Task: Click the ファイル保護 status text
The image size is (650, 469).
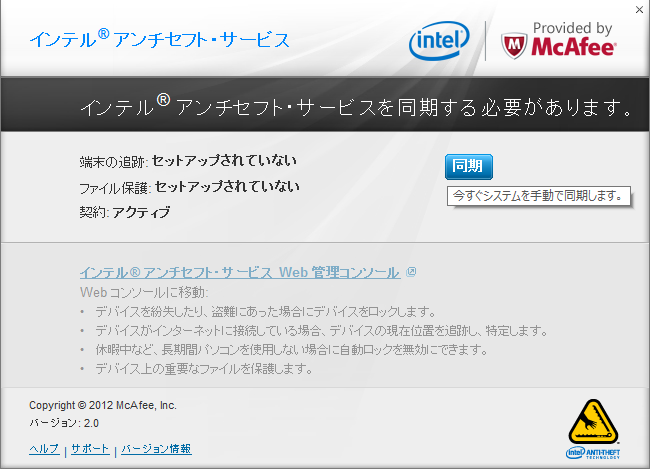Action: pos(189,187)
